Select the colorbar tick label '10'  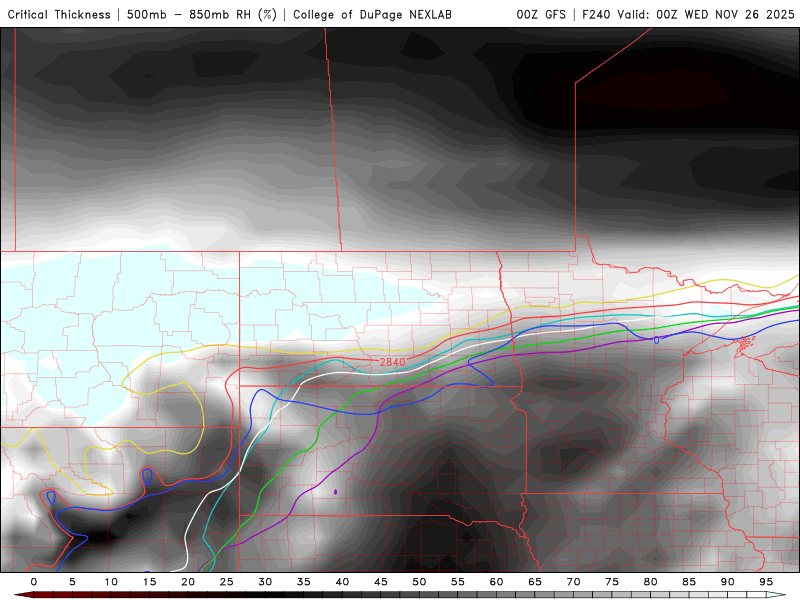click(x=111, y=582)
